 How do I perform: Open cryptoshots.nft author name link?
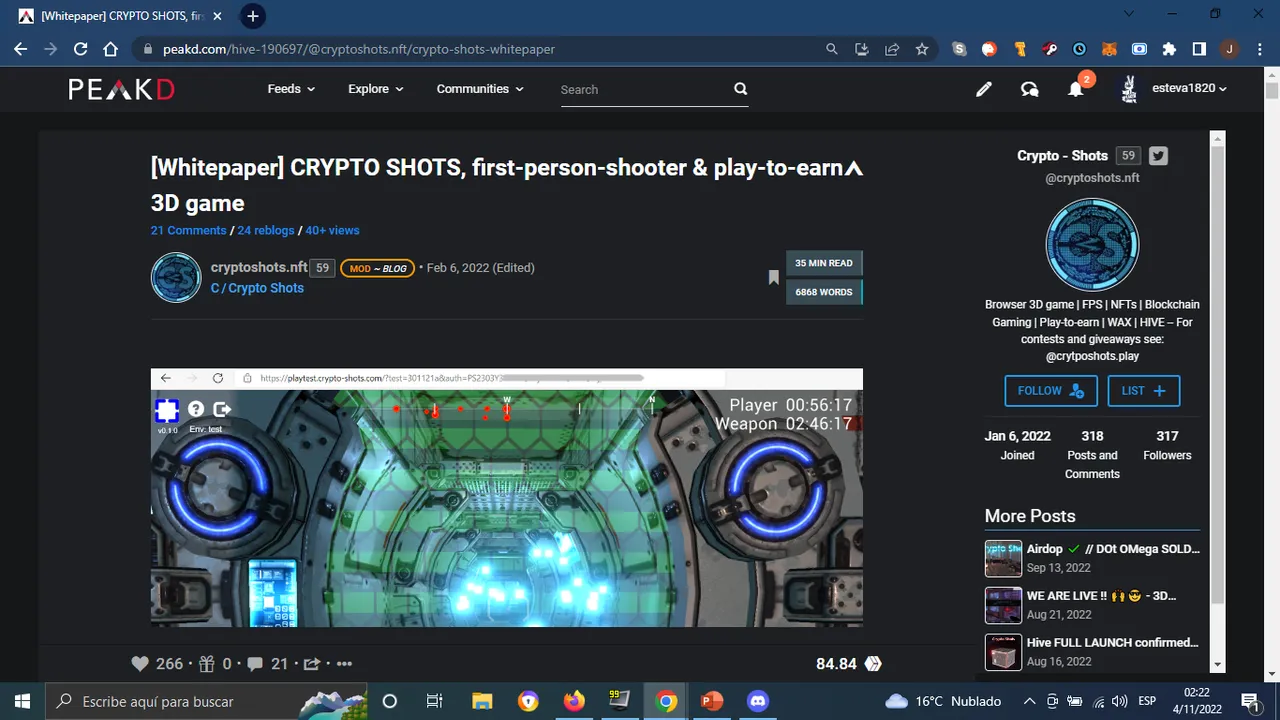(x=259, y=267)
